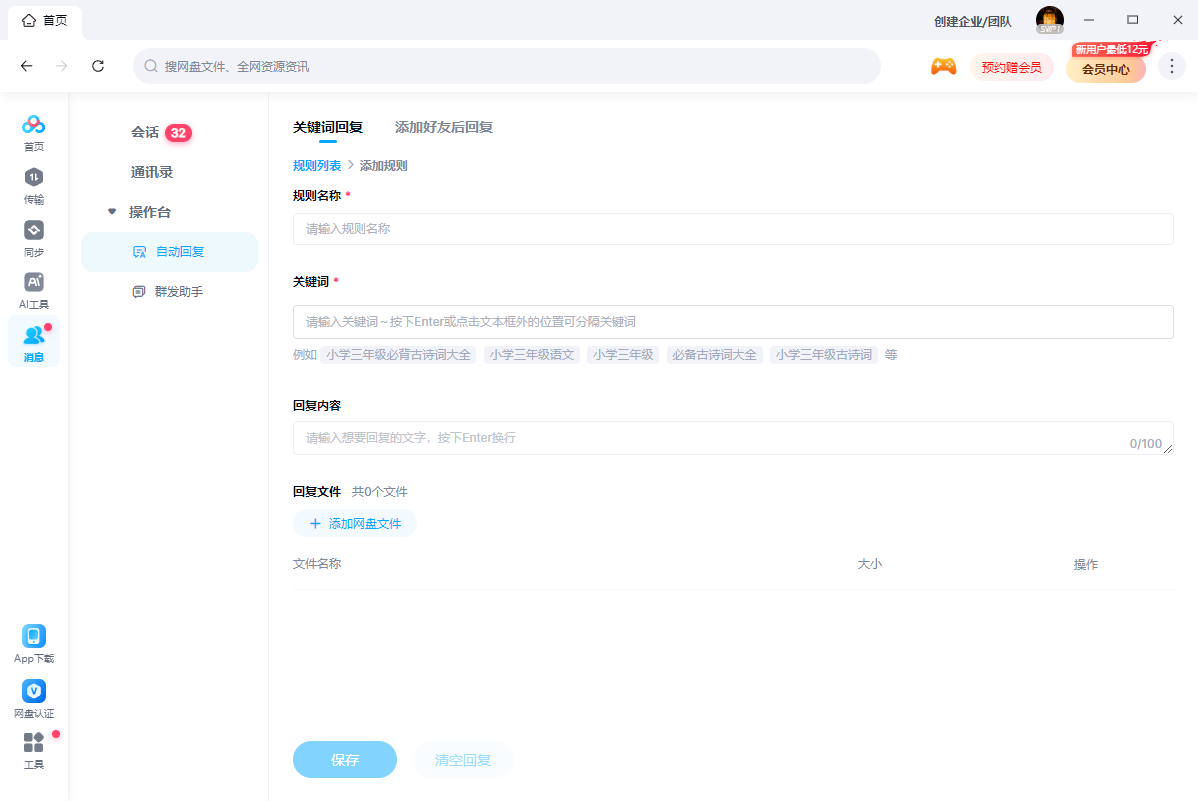Image resolution: width=1198 pixels, height=801 pixels.
Task: Open the AI工具 tools icon
Action: point(33,287)
